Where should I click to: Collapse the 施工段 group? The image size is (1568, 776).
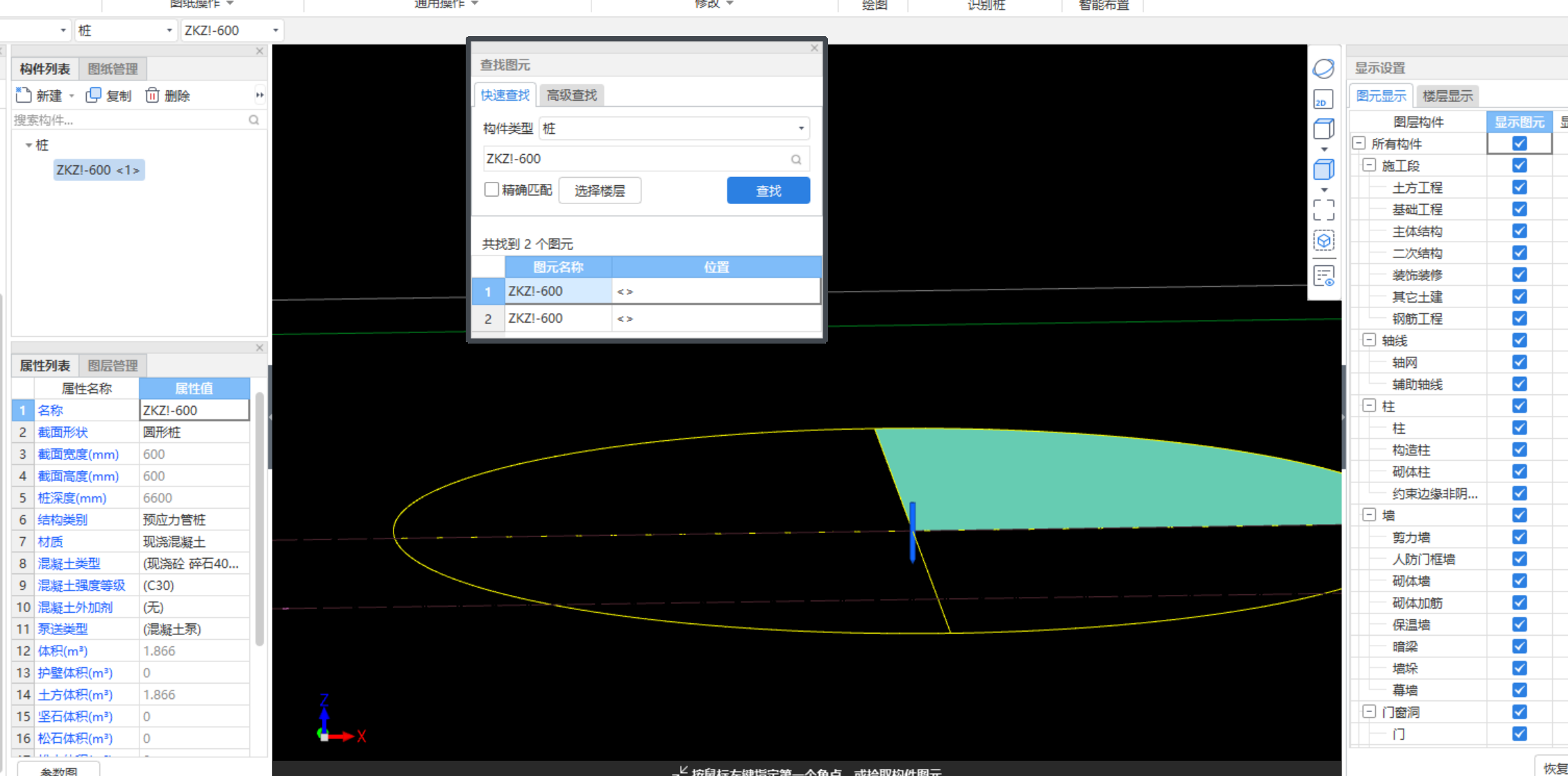1369,165
